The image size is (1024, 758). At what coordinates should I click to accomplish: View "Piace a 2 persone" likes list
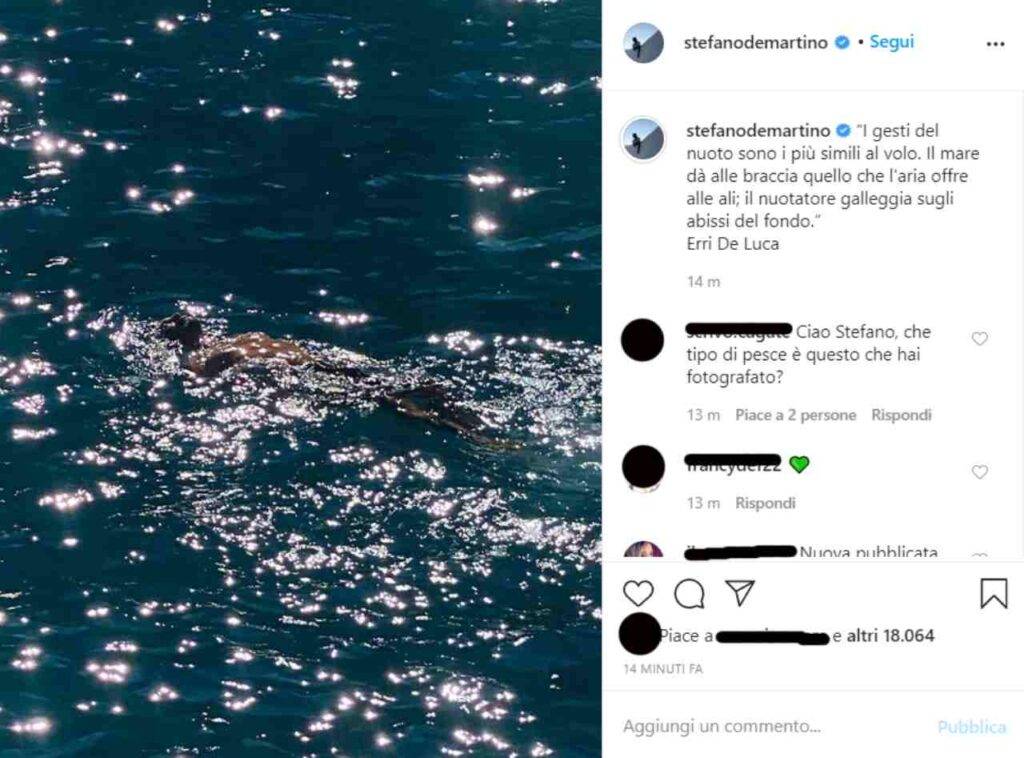point(795,415)
